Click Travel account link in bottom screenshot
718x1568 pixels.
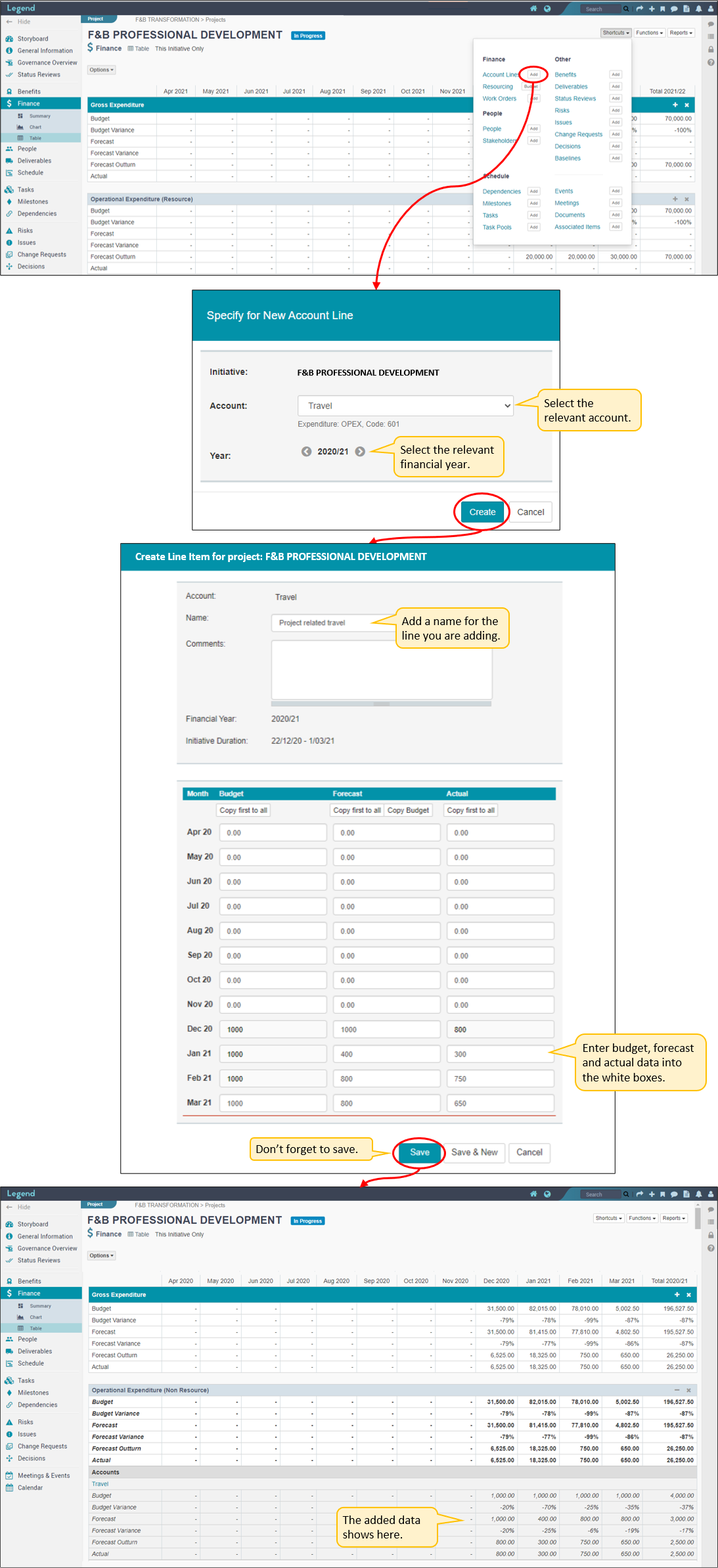pyautogui.click(x=100, y=1483)
